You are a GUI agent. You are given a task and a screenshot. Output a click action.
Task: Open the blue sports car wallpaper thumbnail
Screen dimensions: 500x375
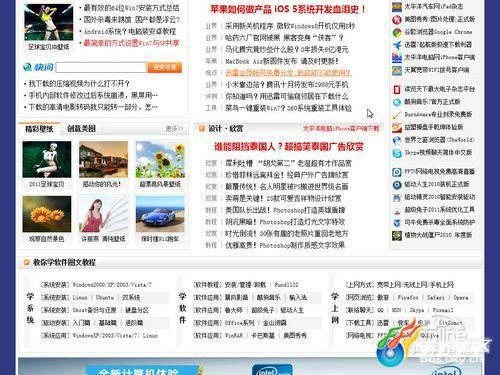tap(160, 214)
